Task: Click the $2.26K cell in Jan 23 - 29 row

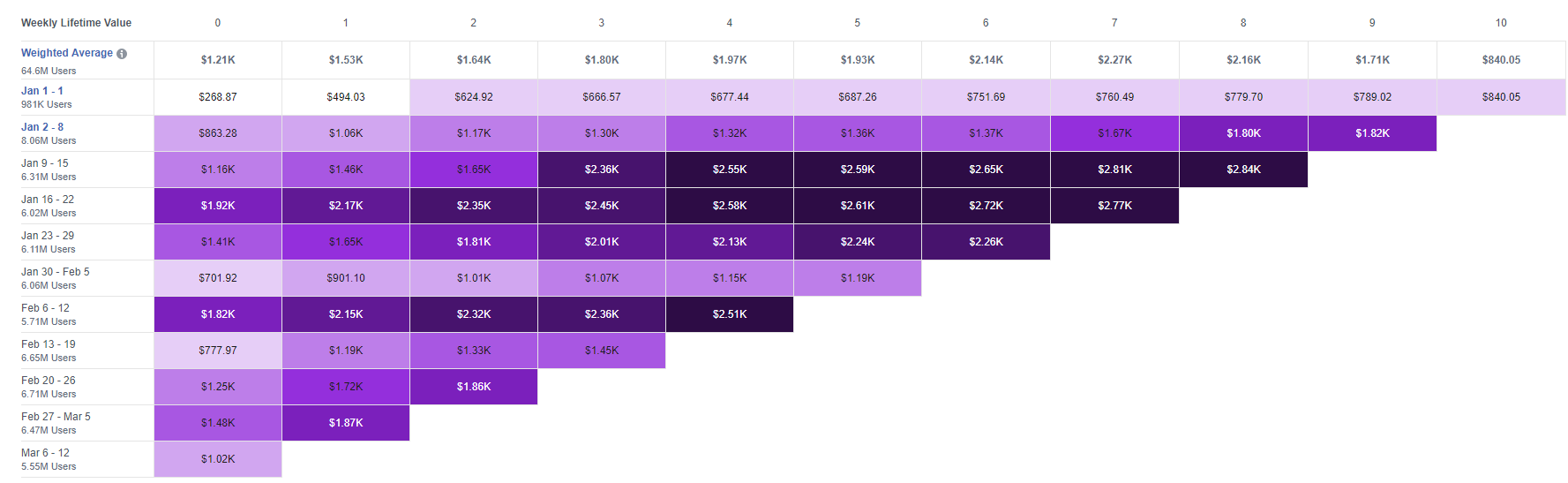Action: [986, 242]
